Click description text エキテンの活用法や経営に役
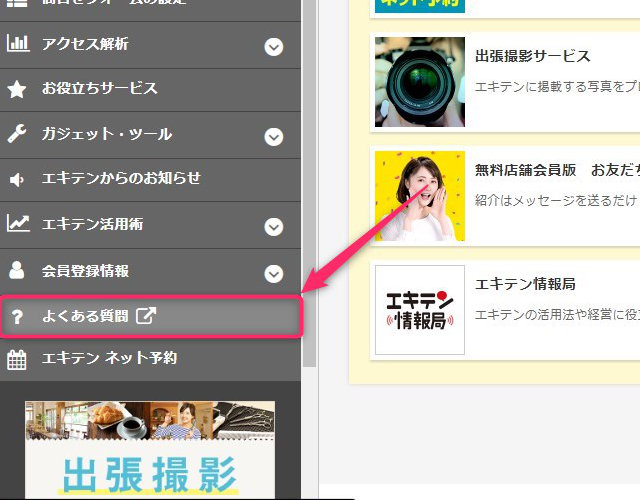This screenshot has width=640, height=500. coord(557,314)
